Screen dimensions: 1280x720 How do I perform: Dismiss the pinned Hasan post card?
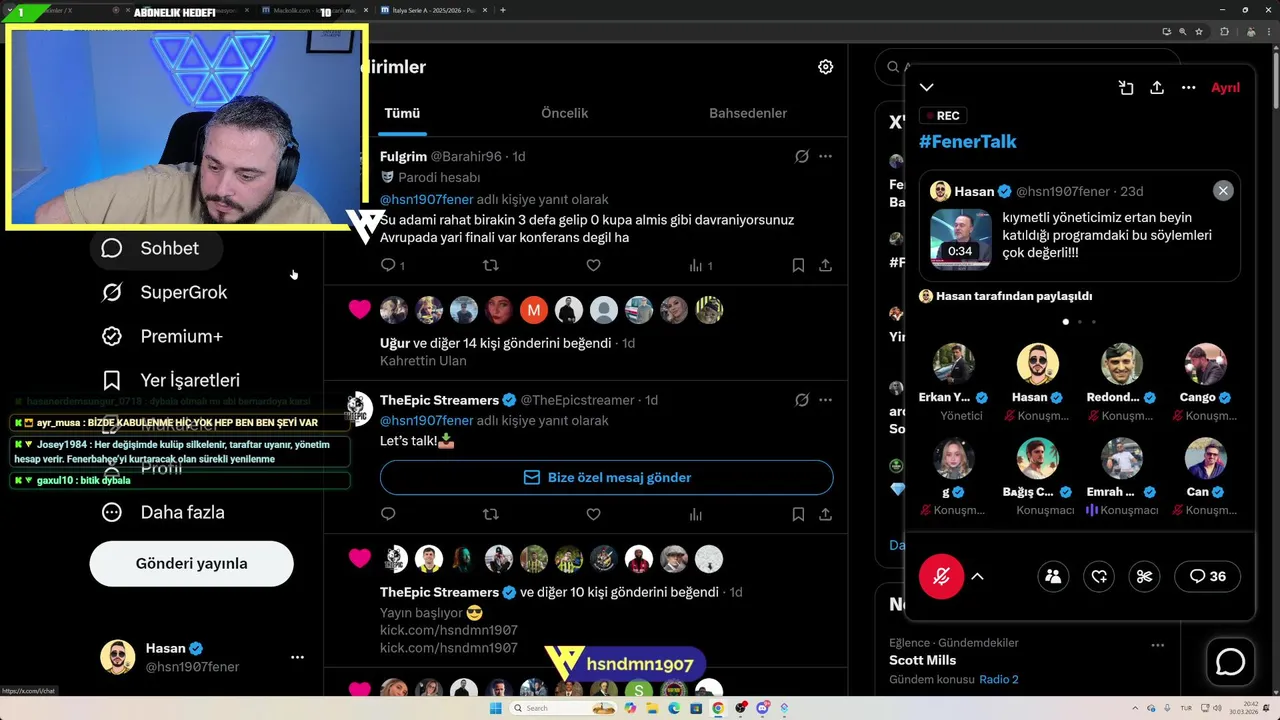pos(1223,191)
